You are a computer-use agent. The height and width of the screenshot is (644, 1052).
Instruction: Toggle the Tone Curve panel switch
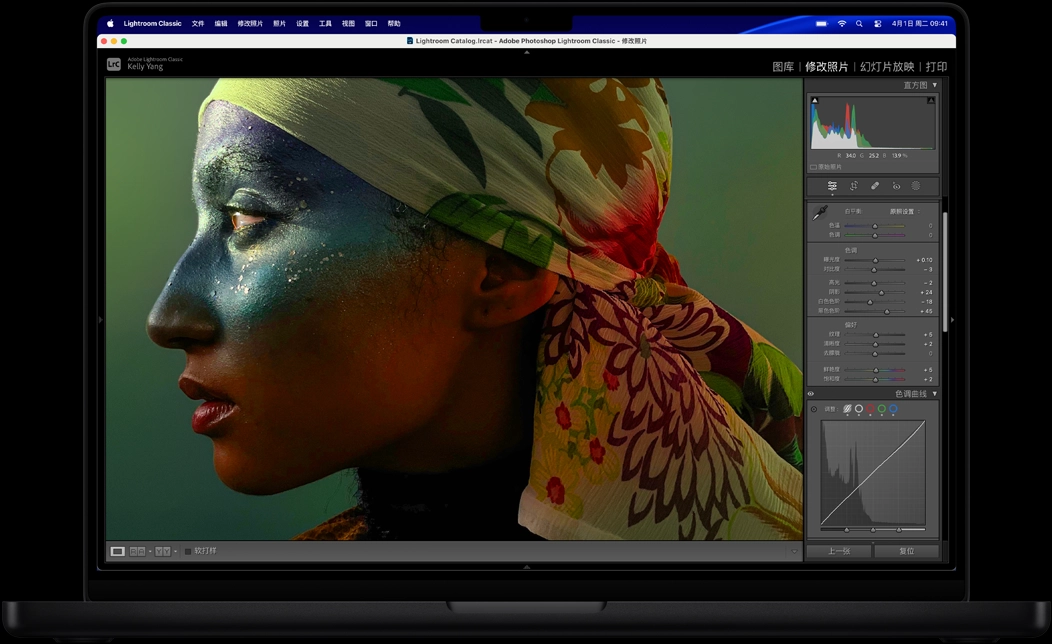[811, 393]
